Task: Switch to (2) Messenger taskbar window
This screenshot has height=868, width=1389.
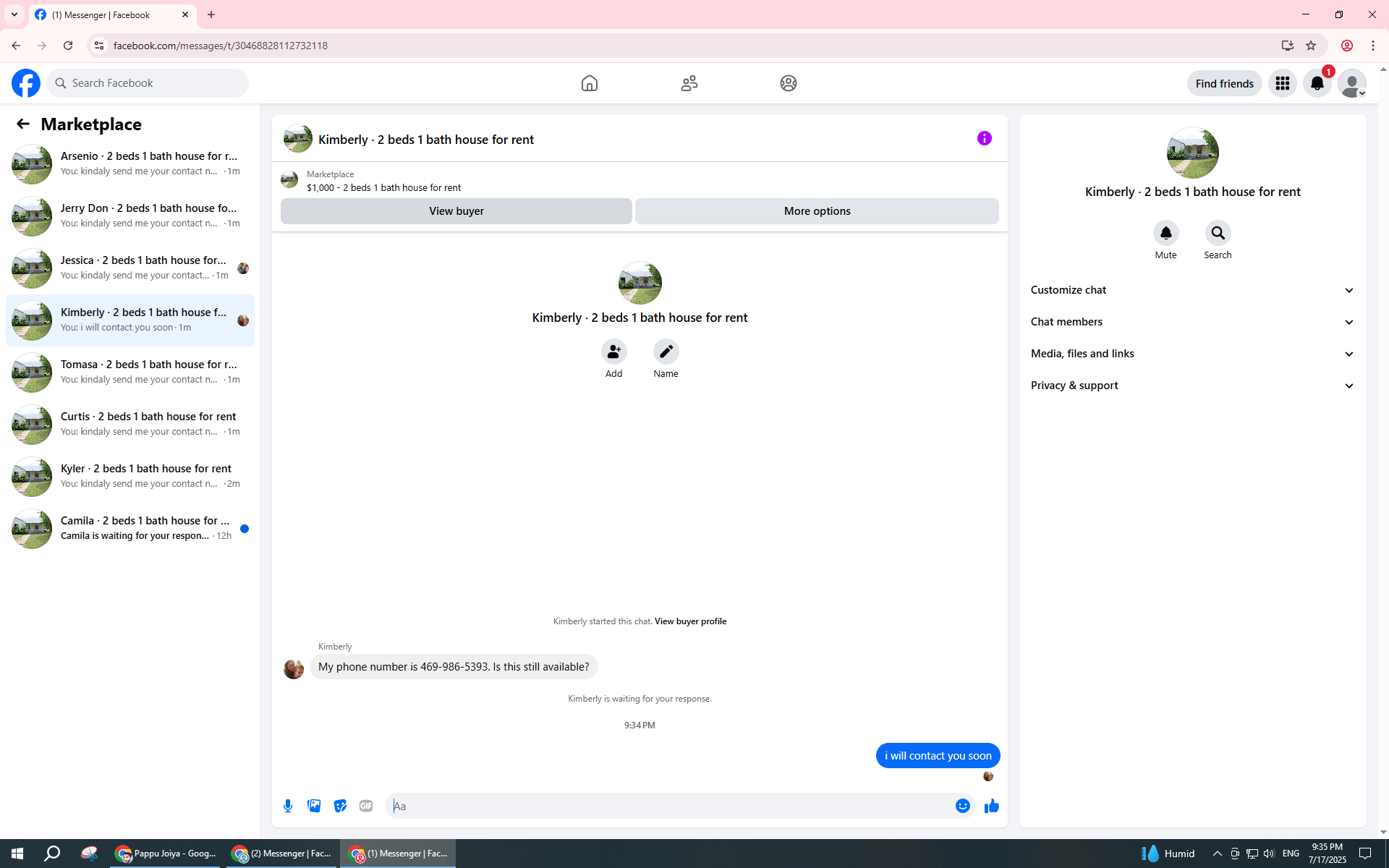Action: point(282,854)
